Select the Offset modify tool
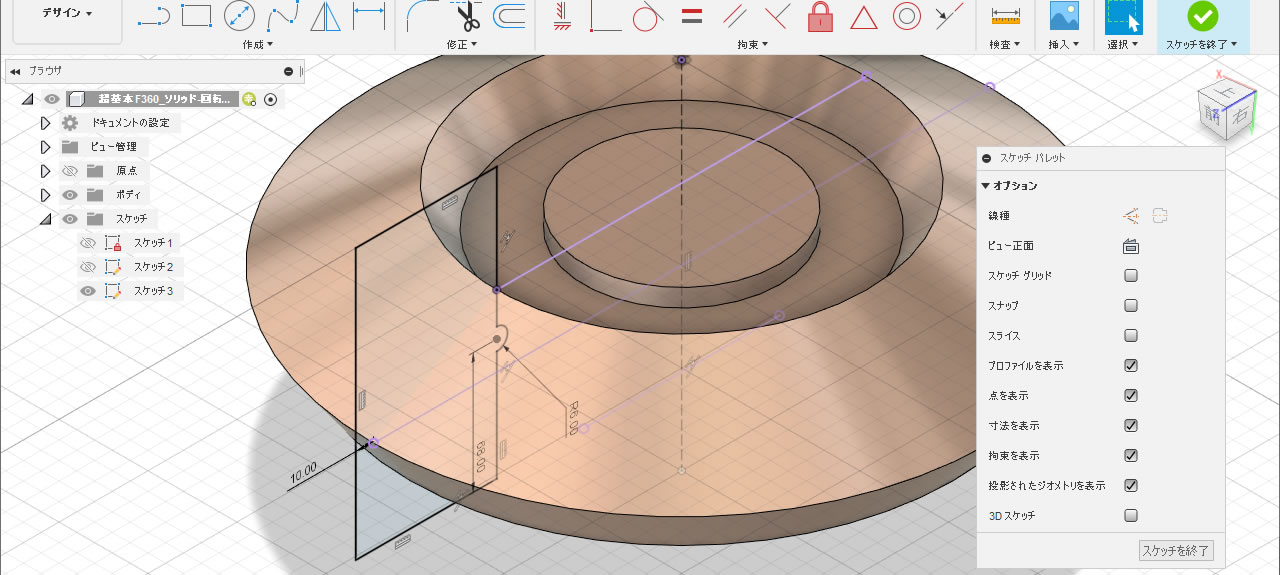 [510, 16]
